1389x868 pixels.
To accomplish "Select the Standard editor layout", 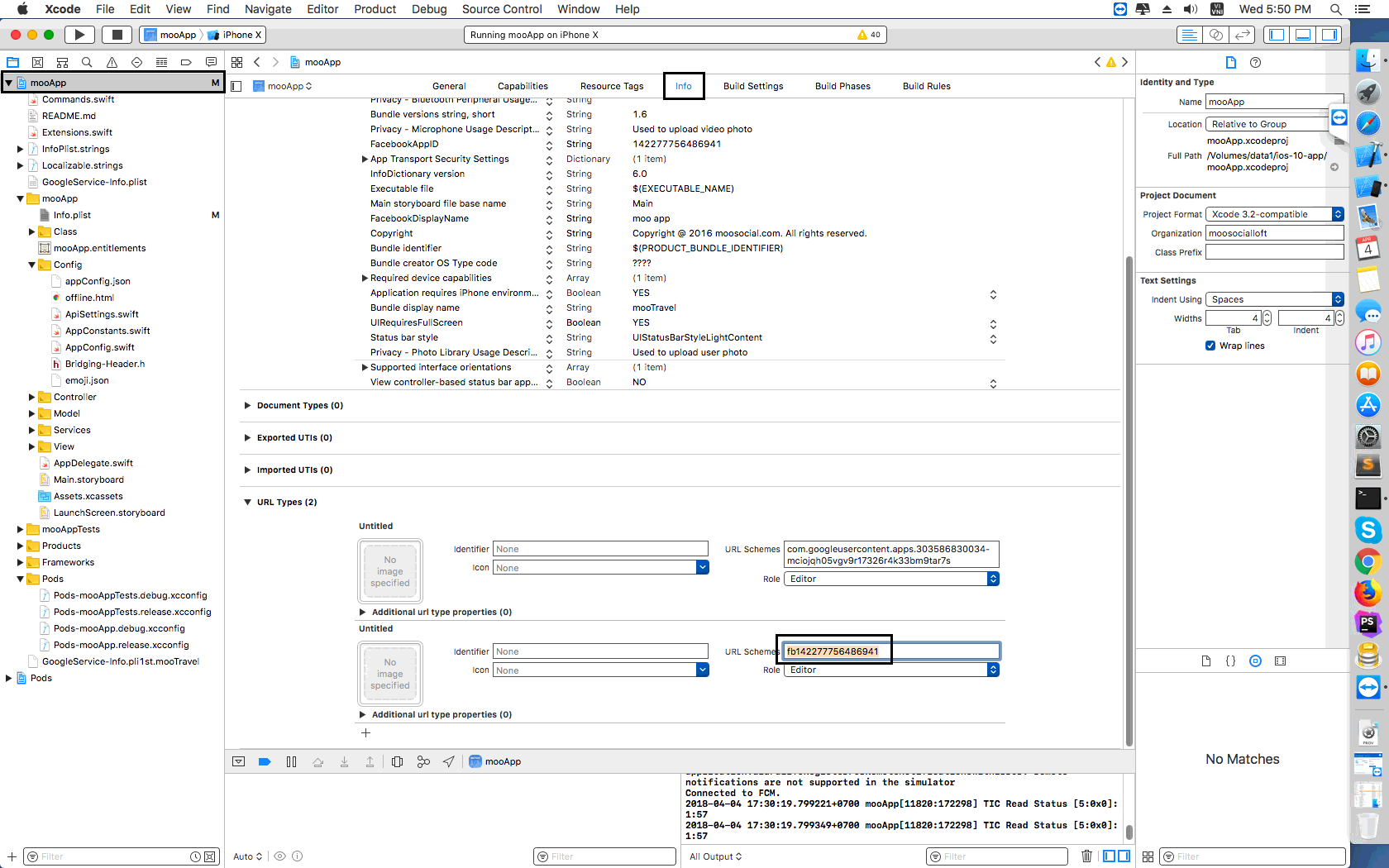I will (x=1190, y=35).
